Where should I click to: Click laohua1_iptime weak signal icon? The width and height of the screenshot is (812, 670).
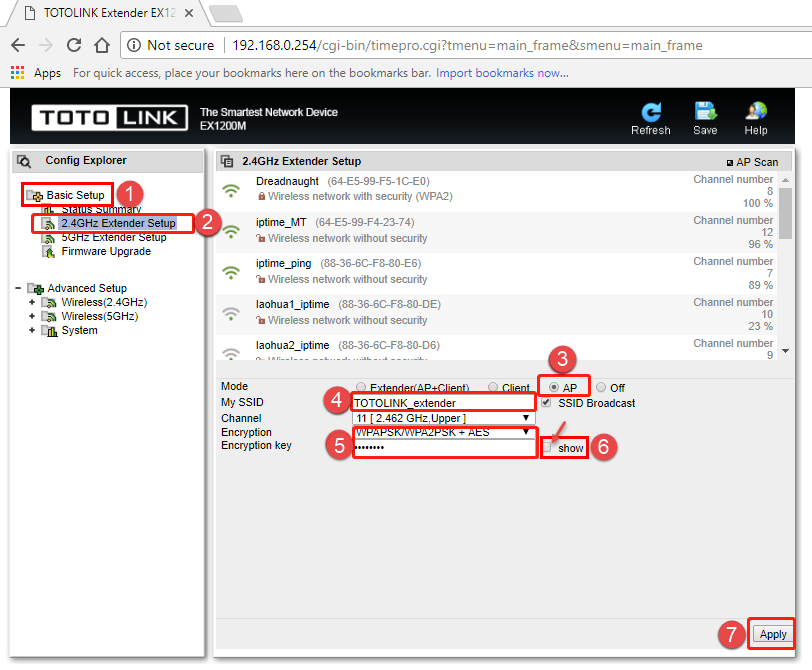pyautogui.click(x=231, y=313)
